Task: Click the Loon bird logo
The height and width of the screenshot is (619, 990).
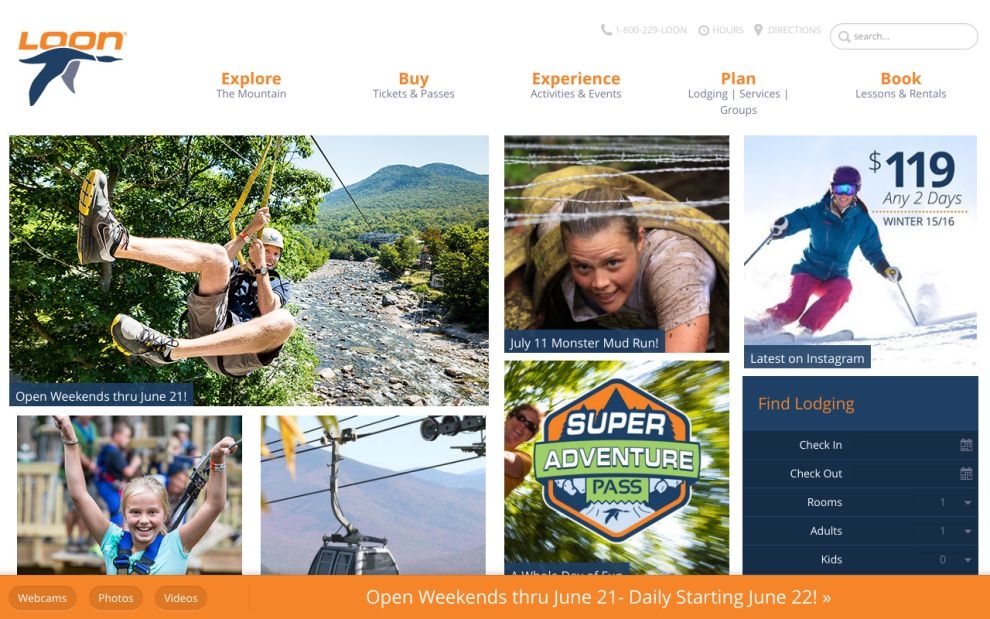Action: tap(71, 68)
